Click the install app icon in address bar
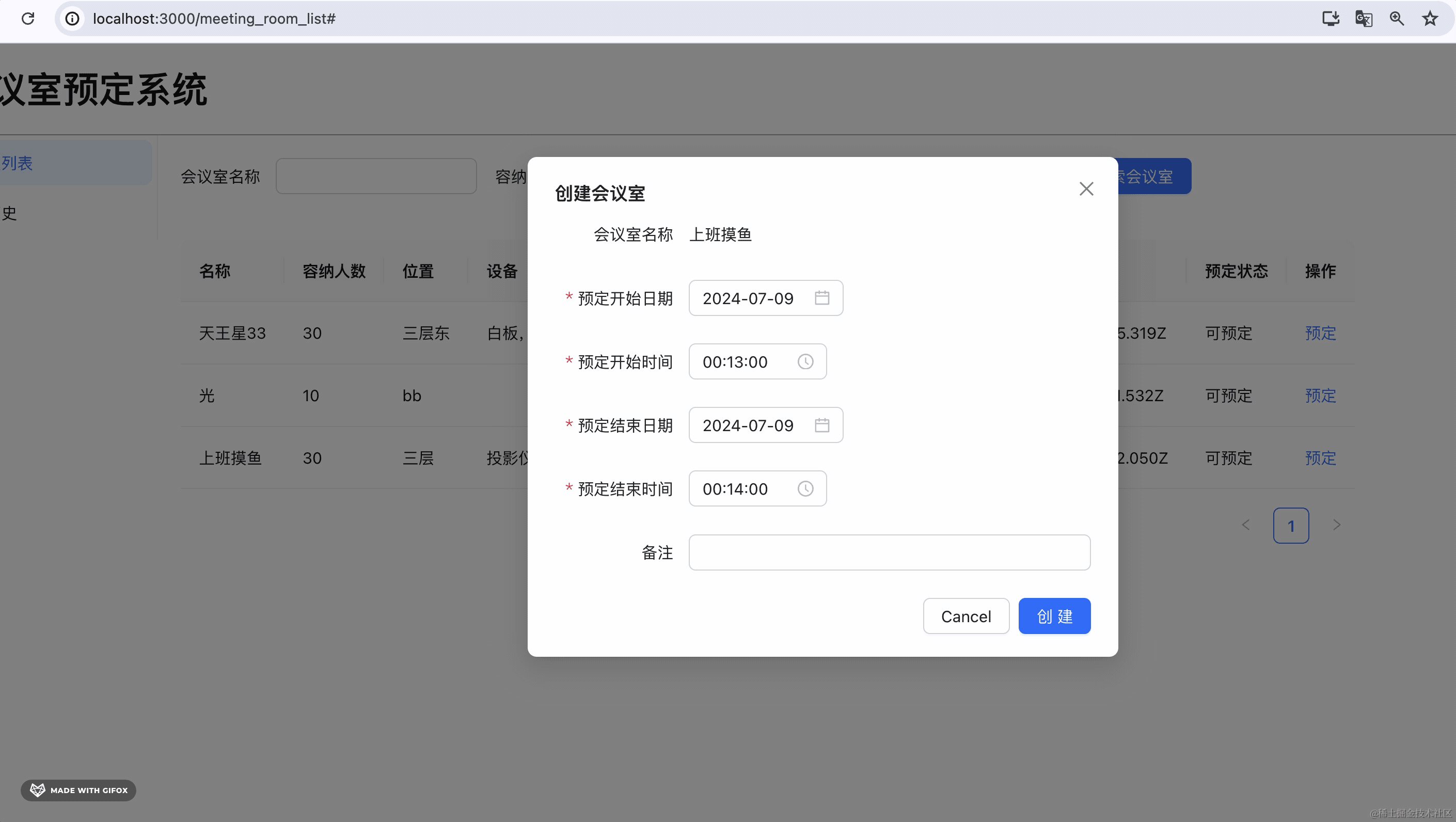 [1331, 19]
